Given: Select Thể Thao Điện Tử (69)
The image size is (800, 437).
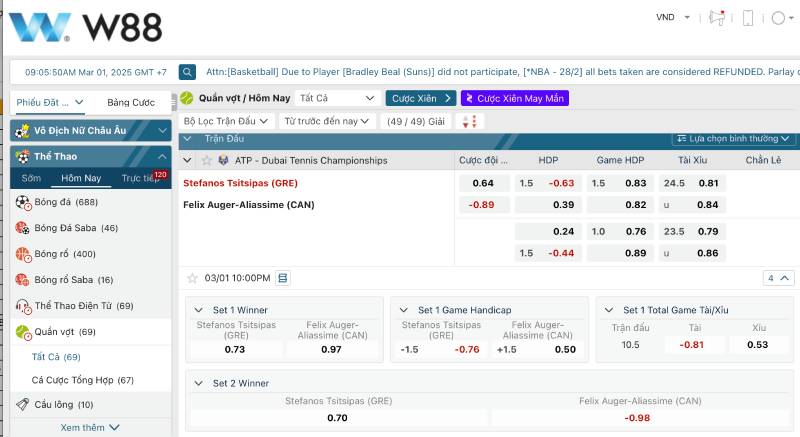Looking at the screenshot, I should (90, 306).
